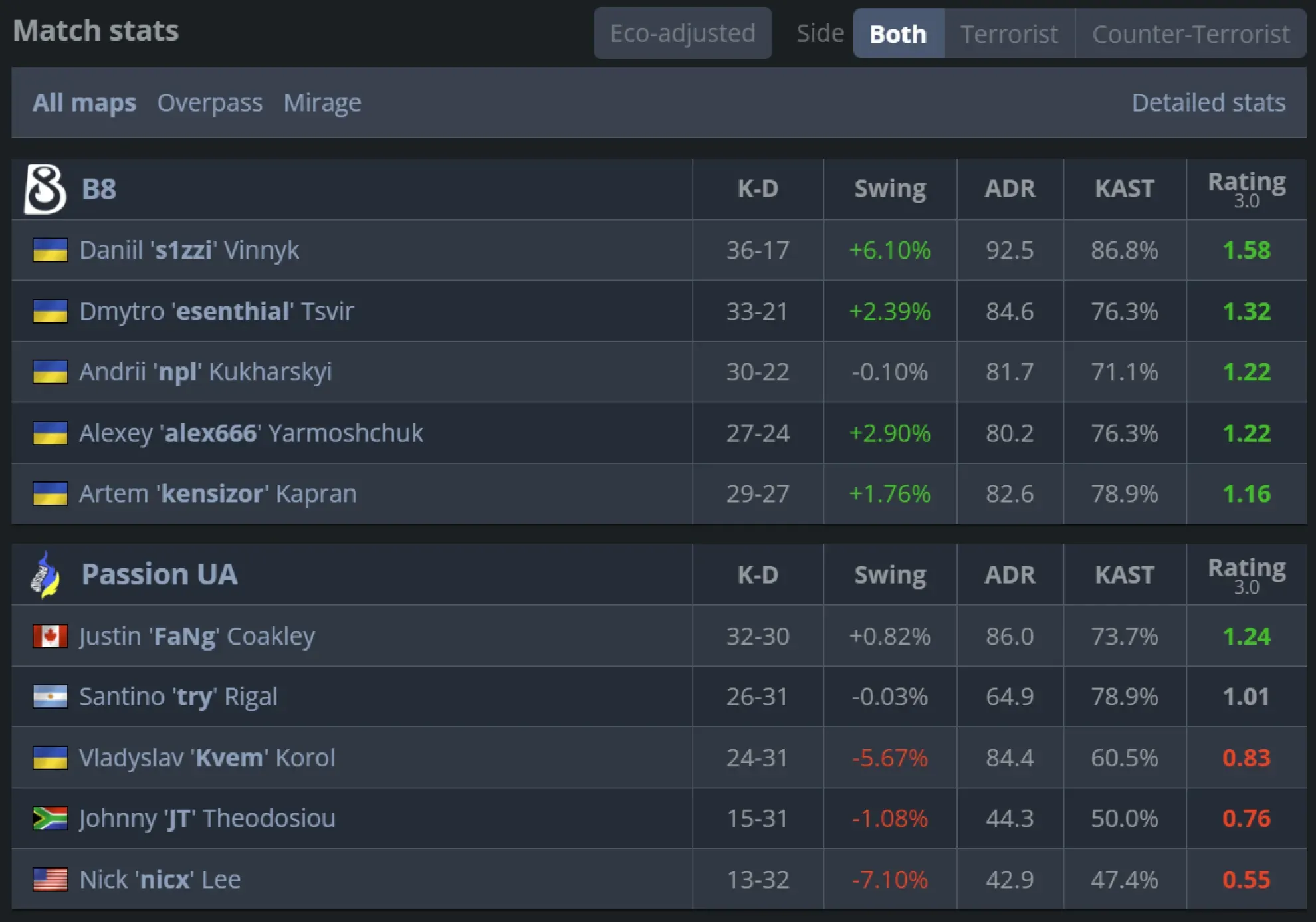Image resolution: width=1316 pixels, height=922 pixels.
Task: Open the Detailed stats page
Action: point(1208,102)
